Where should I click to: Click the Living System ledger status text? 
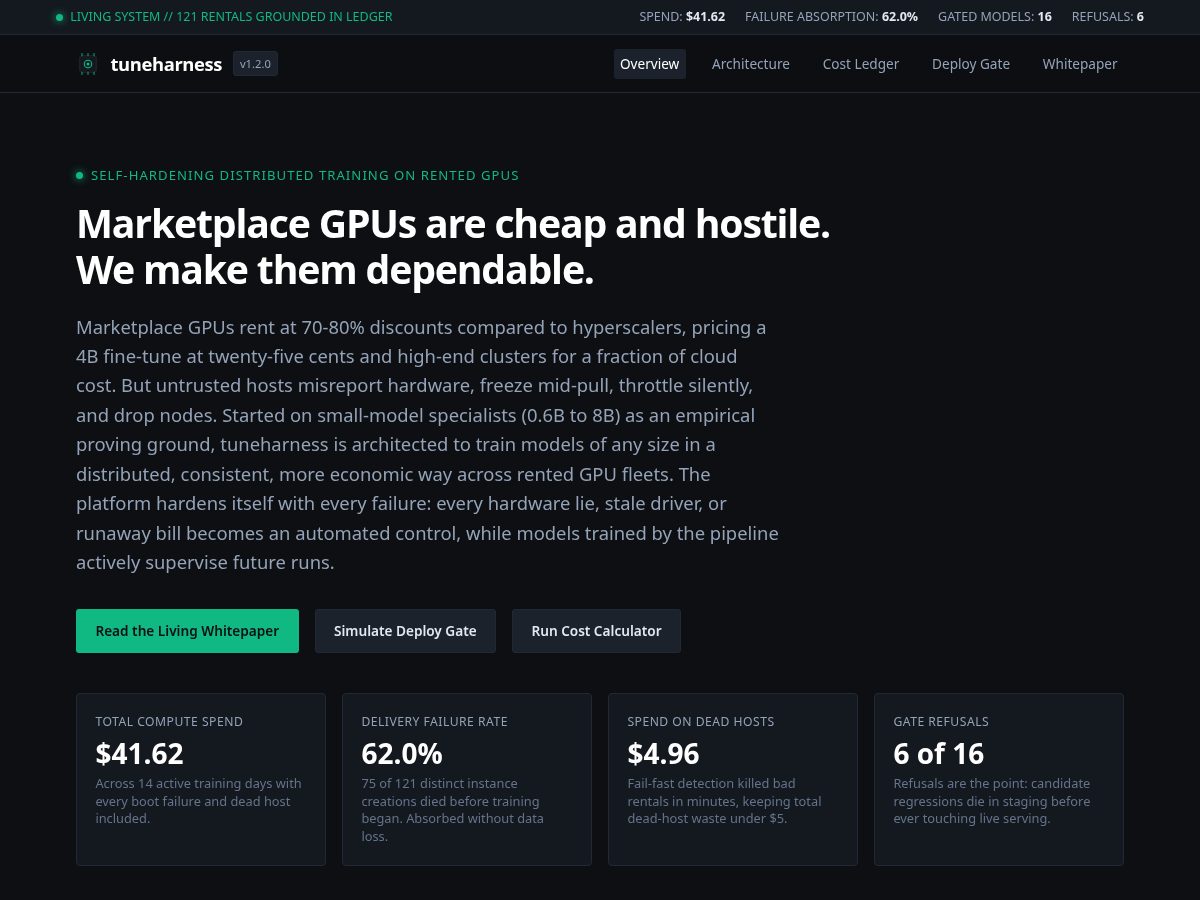(x=231, y=17)
